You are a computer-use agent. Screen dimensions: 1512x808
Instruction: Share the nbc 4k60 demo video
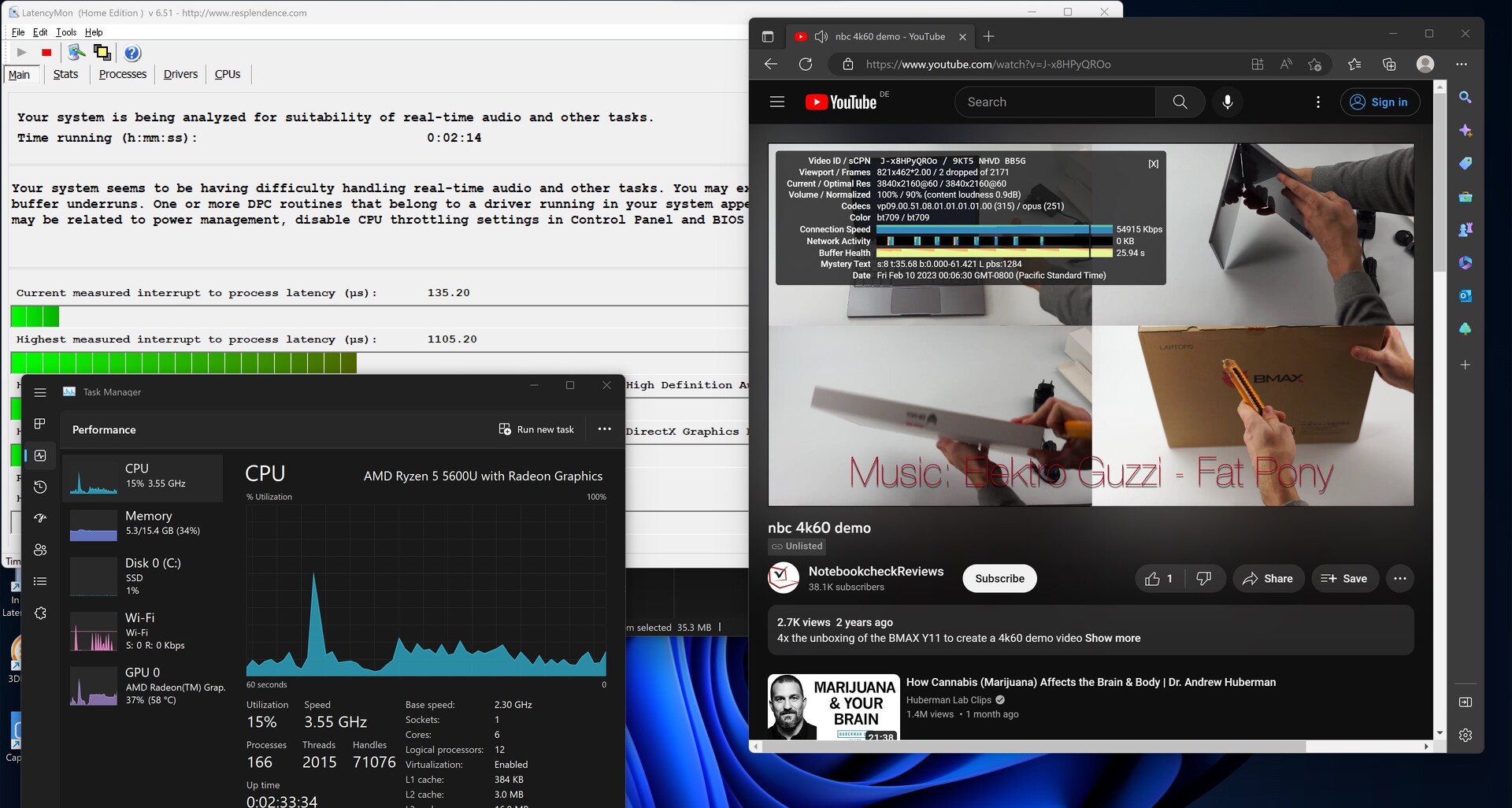[1268, 579]
